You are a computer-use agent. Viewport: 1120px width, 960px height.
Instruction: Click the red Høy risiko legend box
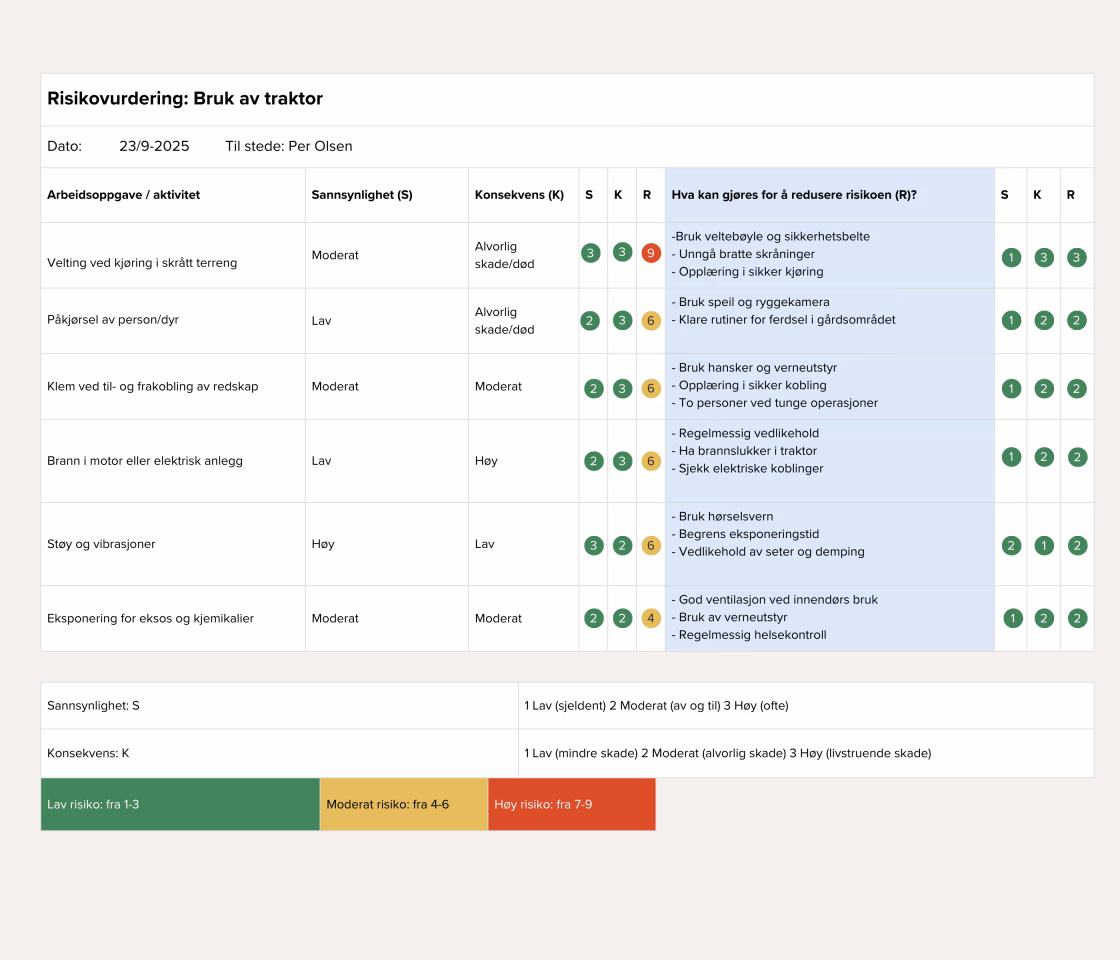(571, 804)
